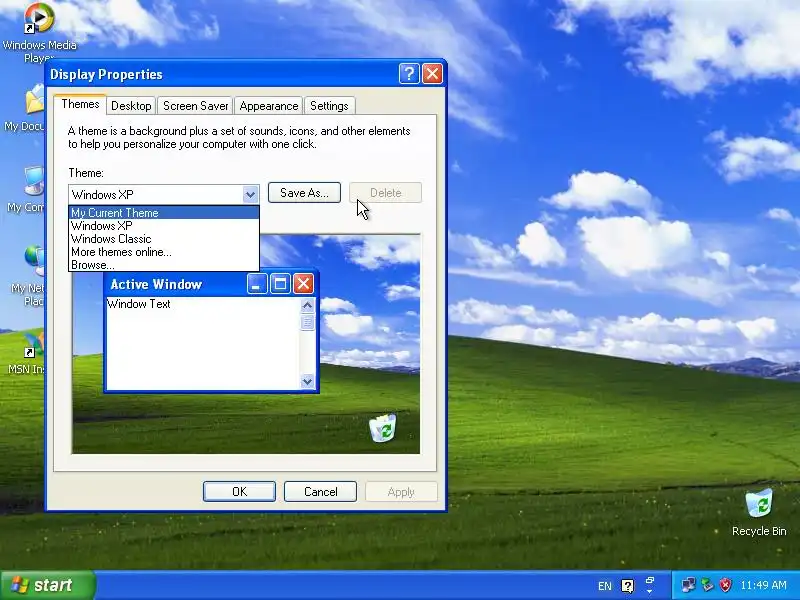Open the My Documents desktop icon
The width and height of the screenshot is (800, 600).
(x=24, y=108)
